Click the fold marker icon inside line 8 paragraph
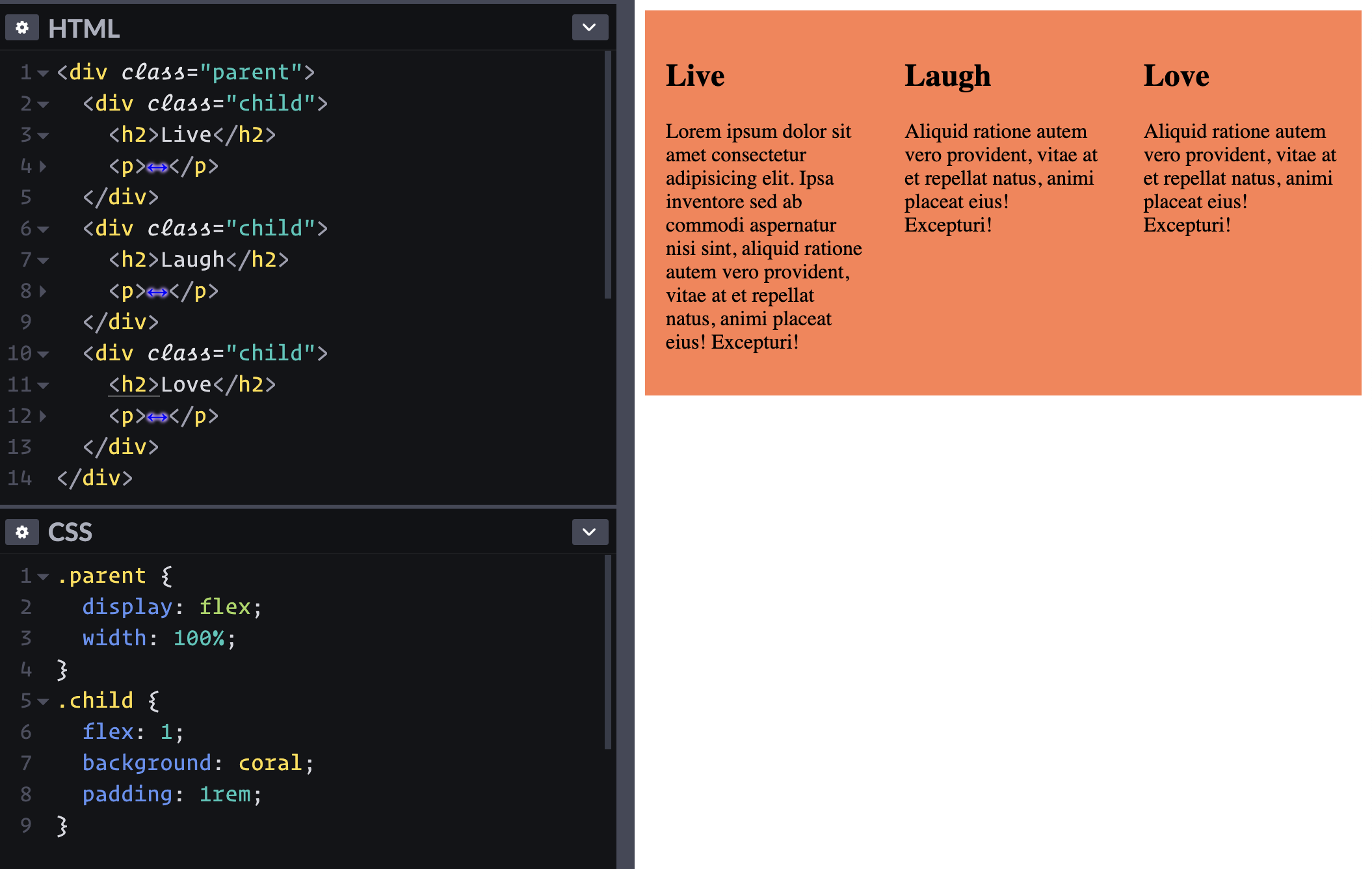 pyautogui.click(x=157, y=293)
